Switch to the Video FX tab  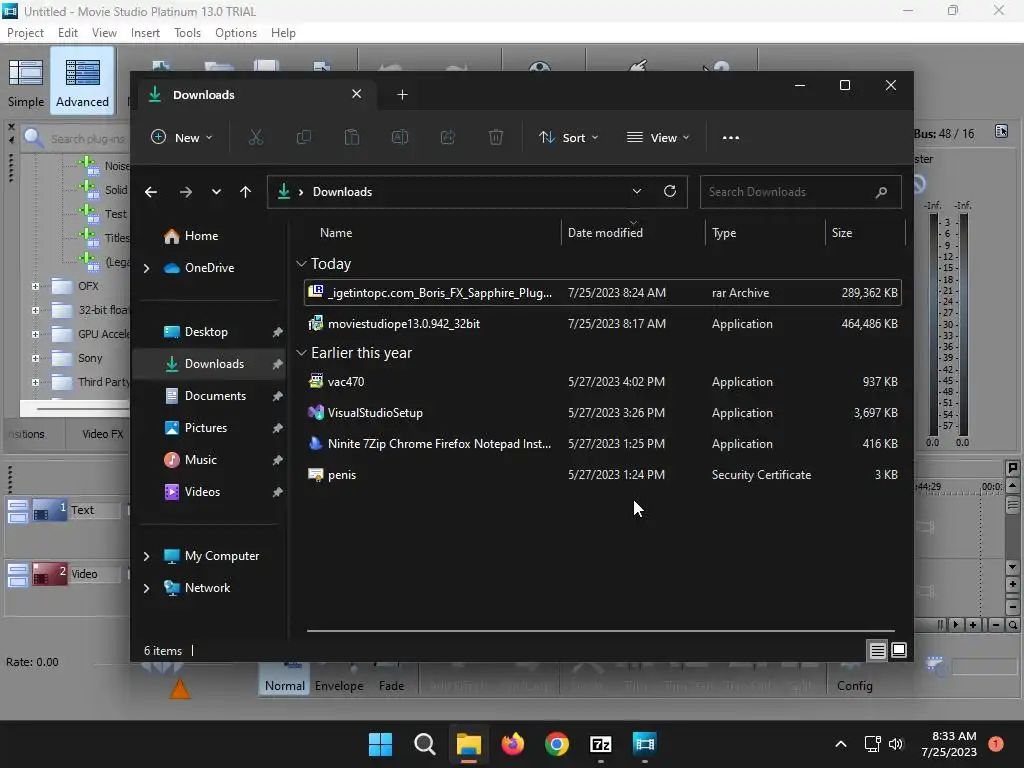pyautogui.click(x=103, y=434)
